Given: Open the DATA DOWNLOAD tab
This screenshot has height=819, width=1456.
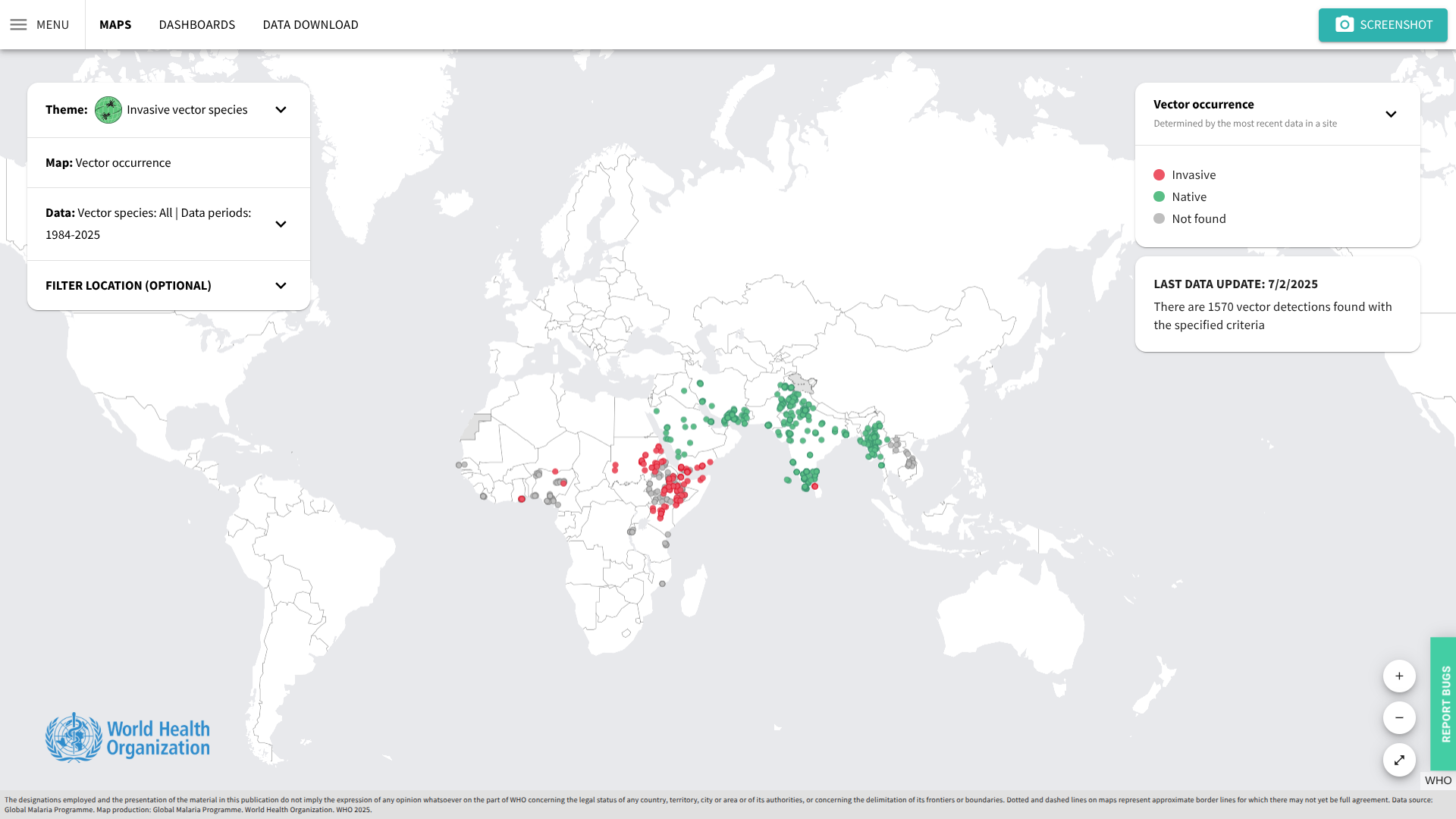Looking at the screenshot, I should click(310, 25).
